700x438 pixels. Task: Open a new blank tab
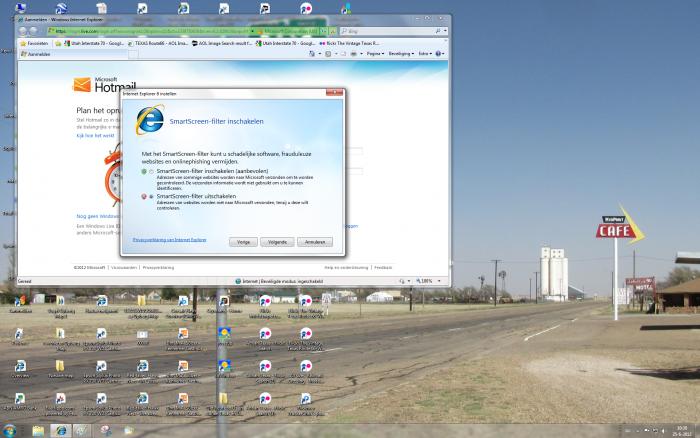click(x=133, y=54)
